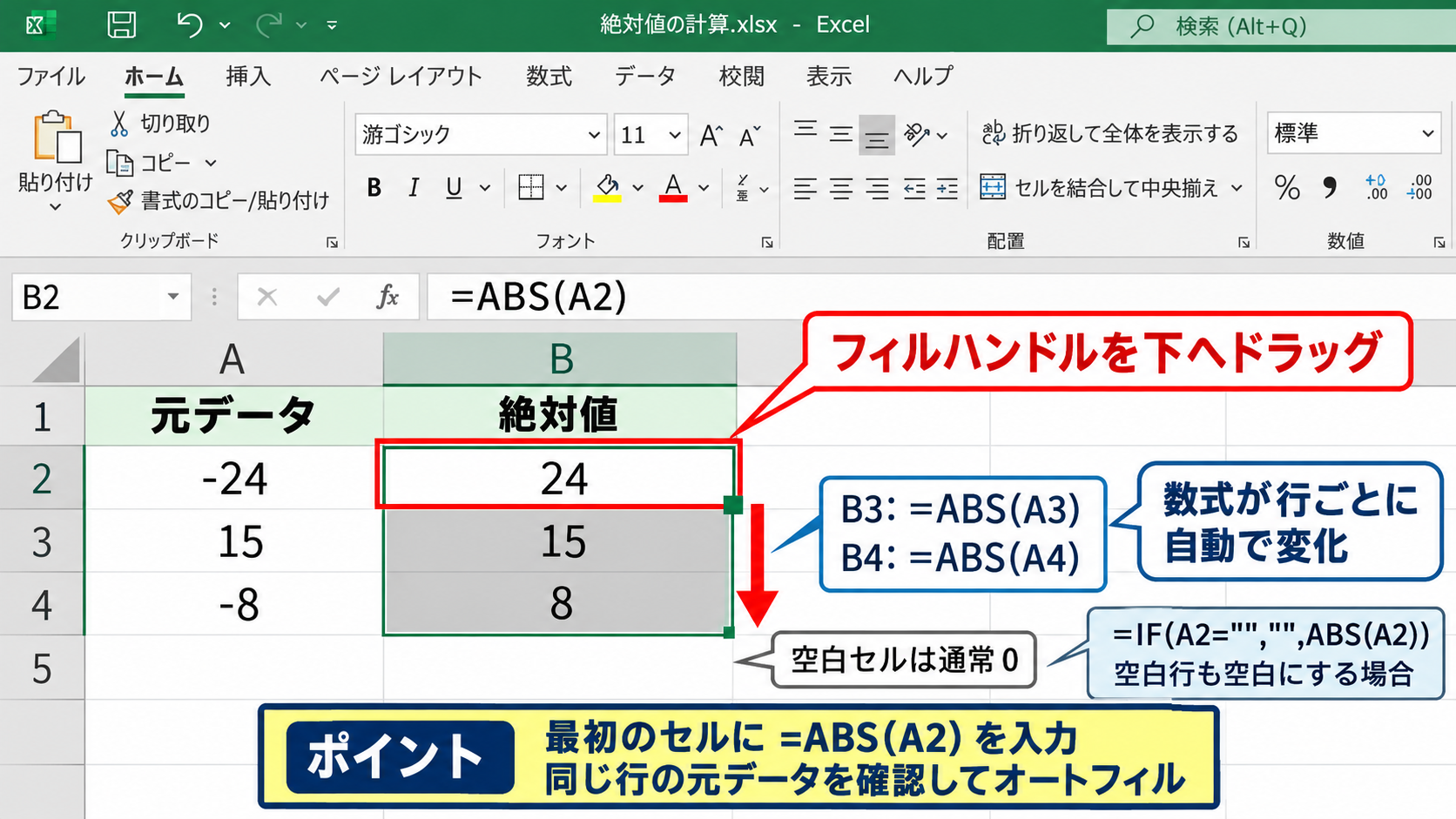Click the 検索 (Alt+Q) search box
1456x819 pixels.
coord(1281,26)
